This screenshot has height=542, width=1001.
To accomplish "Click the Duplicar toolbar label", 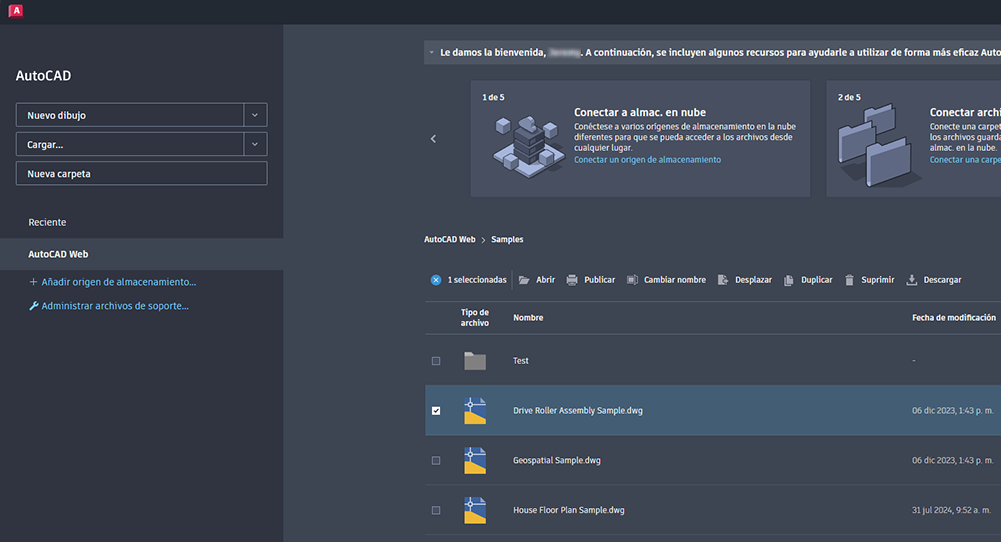I will 817,280.
